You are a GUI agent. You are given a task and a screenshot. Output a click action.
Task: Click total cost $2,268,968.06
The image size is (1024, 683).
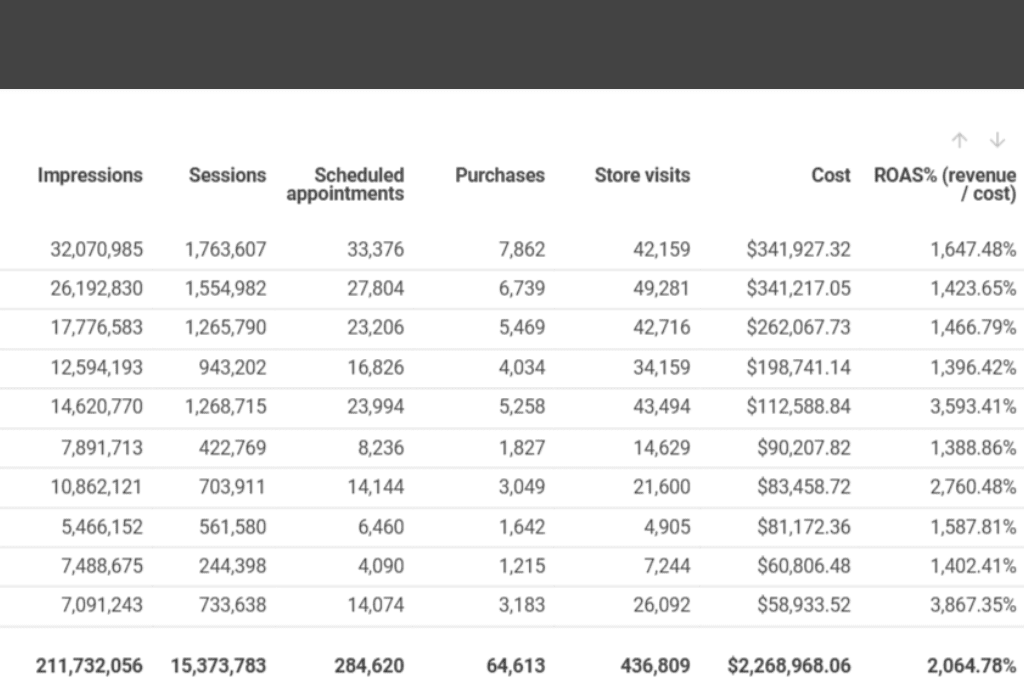(x=789, y=665)
